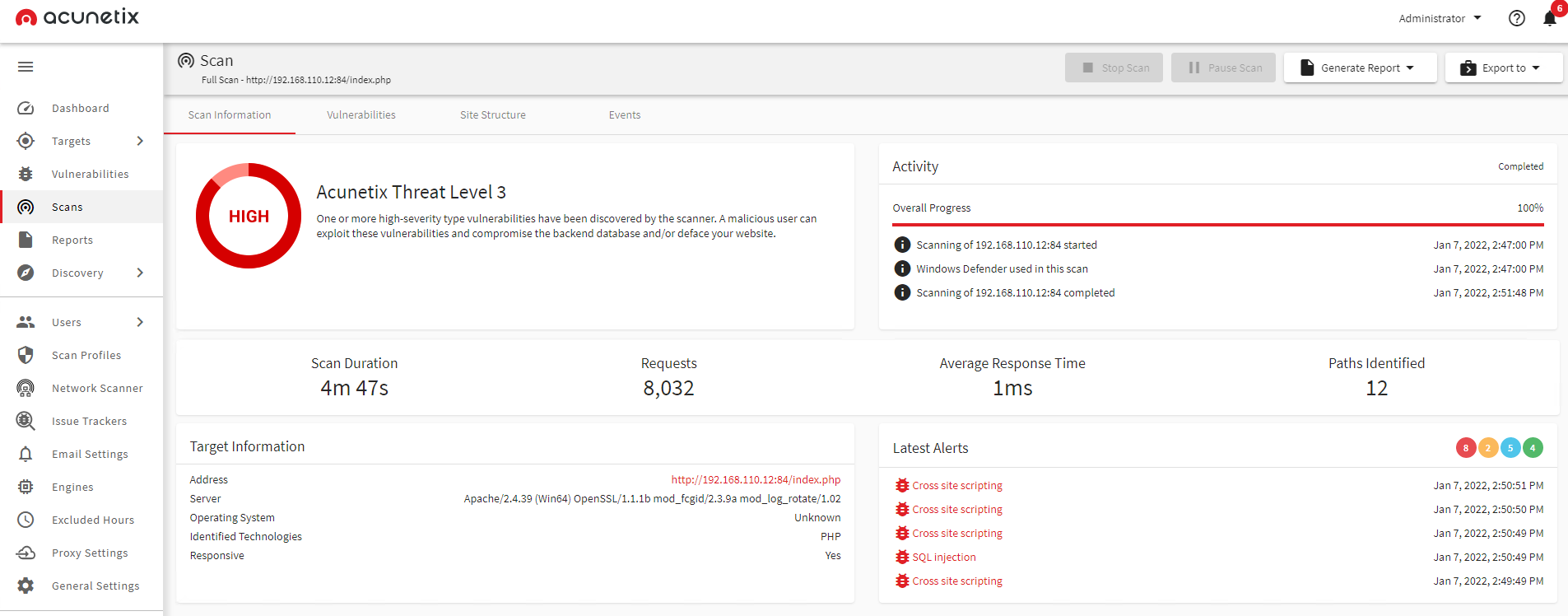Click the bug icon beside SQL injection alert
This screenshot has height=616, width=1568.
click(x=902, y=558)
